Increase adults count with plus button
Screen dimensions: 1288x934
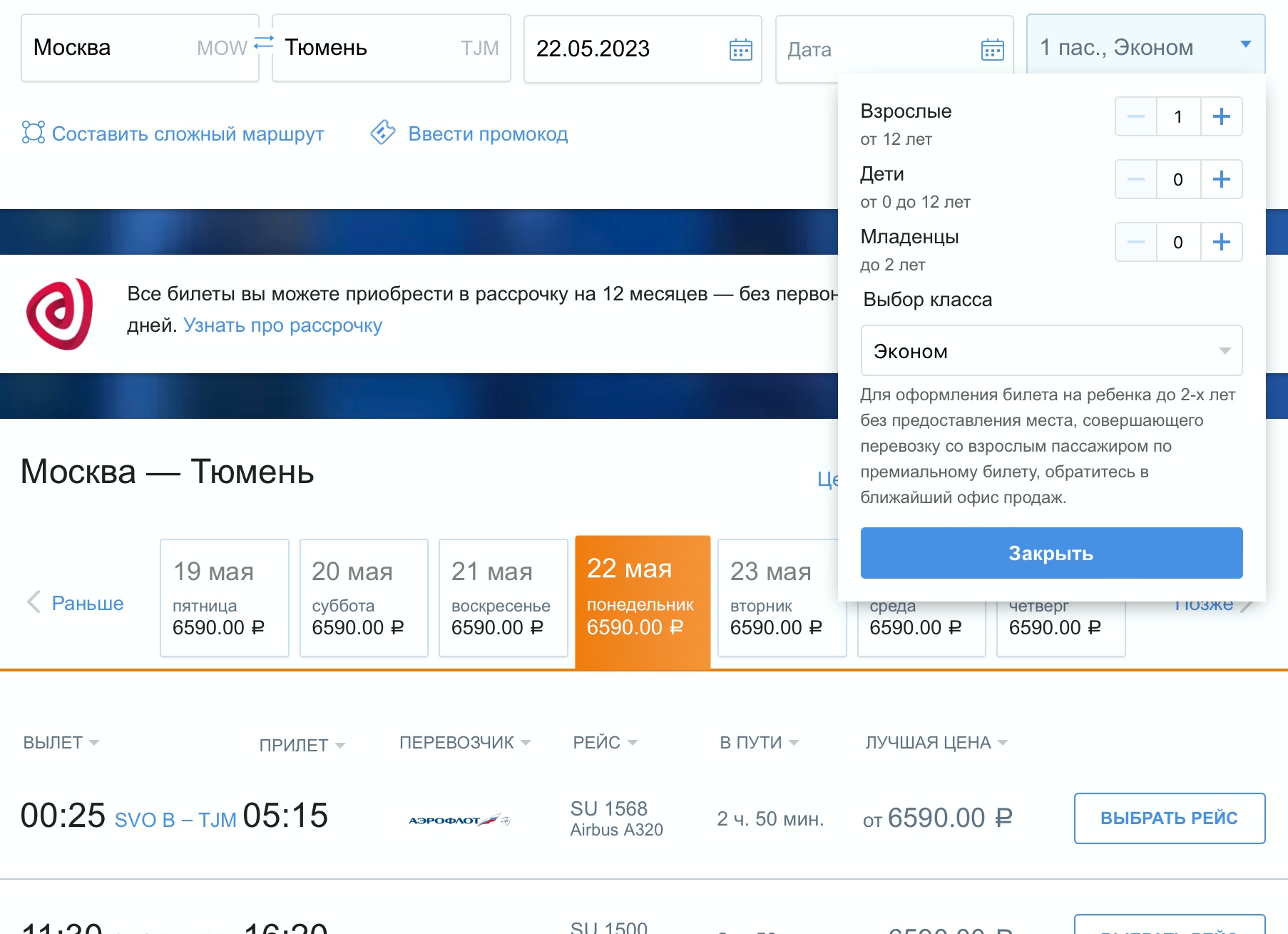tap(1221, 116)
